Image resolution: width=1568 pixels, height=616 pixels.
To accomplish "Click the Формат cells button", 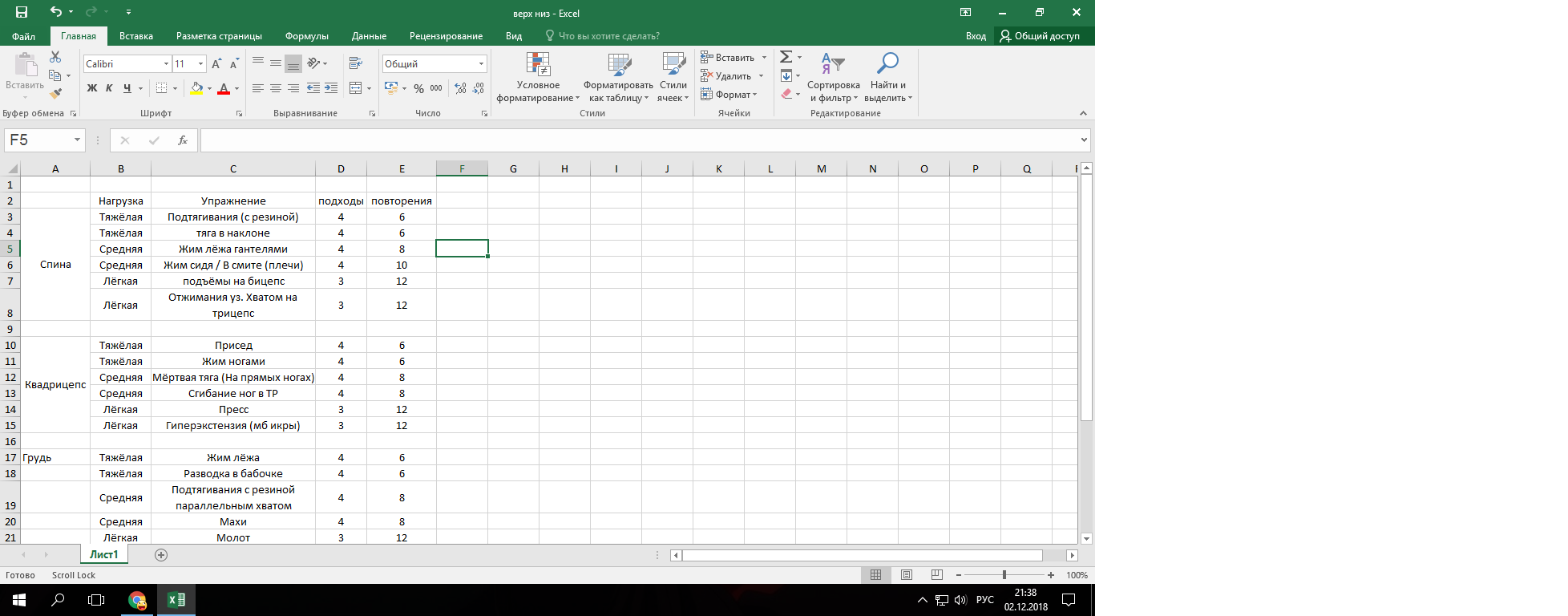I will (729, 94).
